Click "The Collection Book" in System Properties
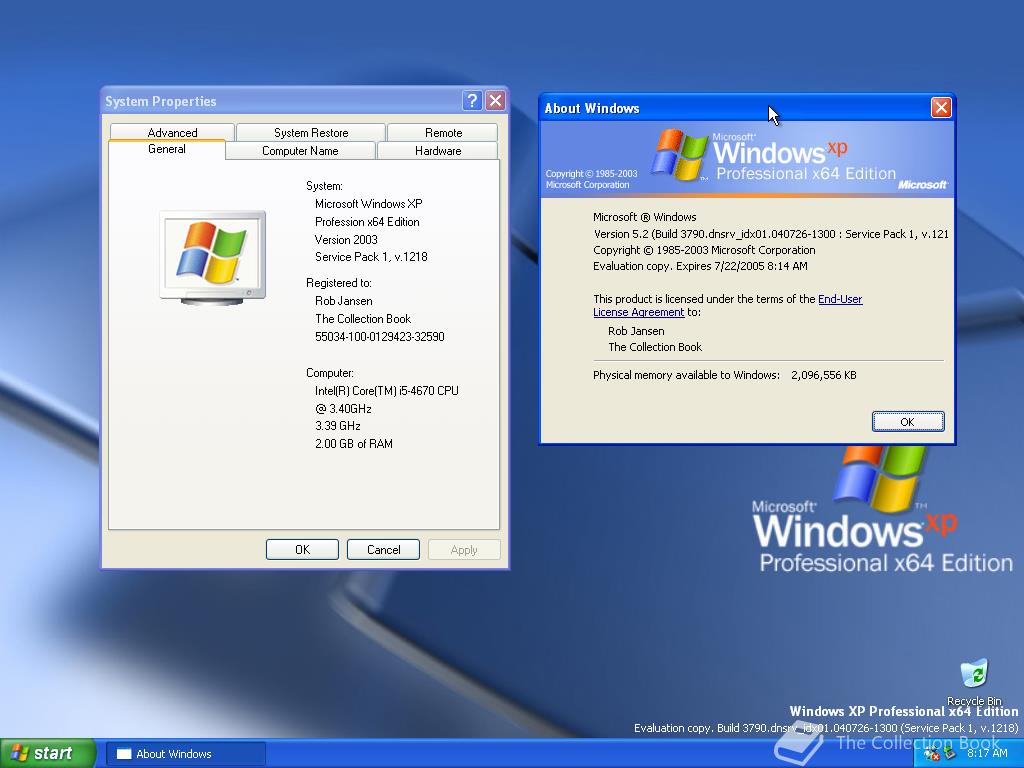 click(363, 319)
